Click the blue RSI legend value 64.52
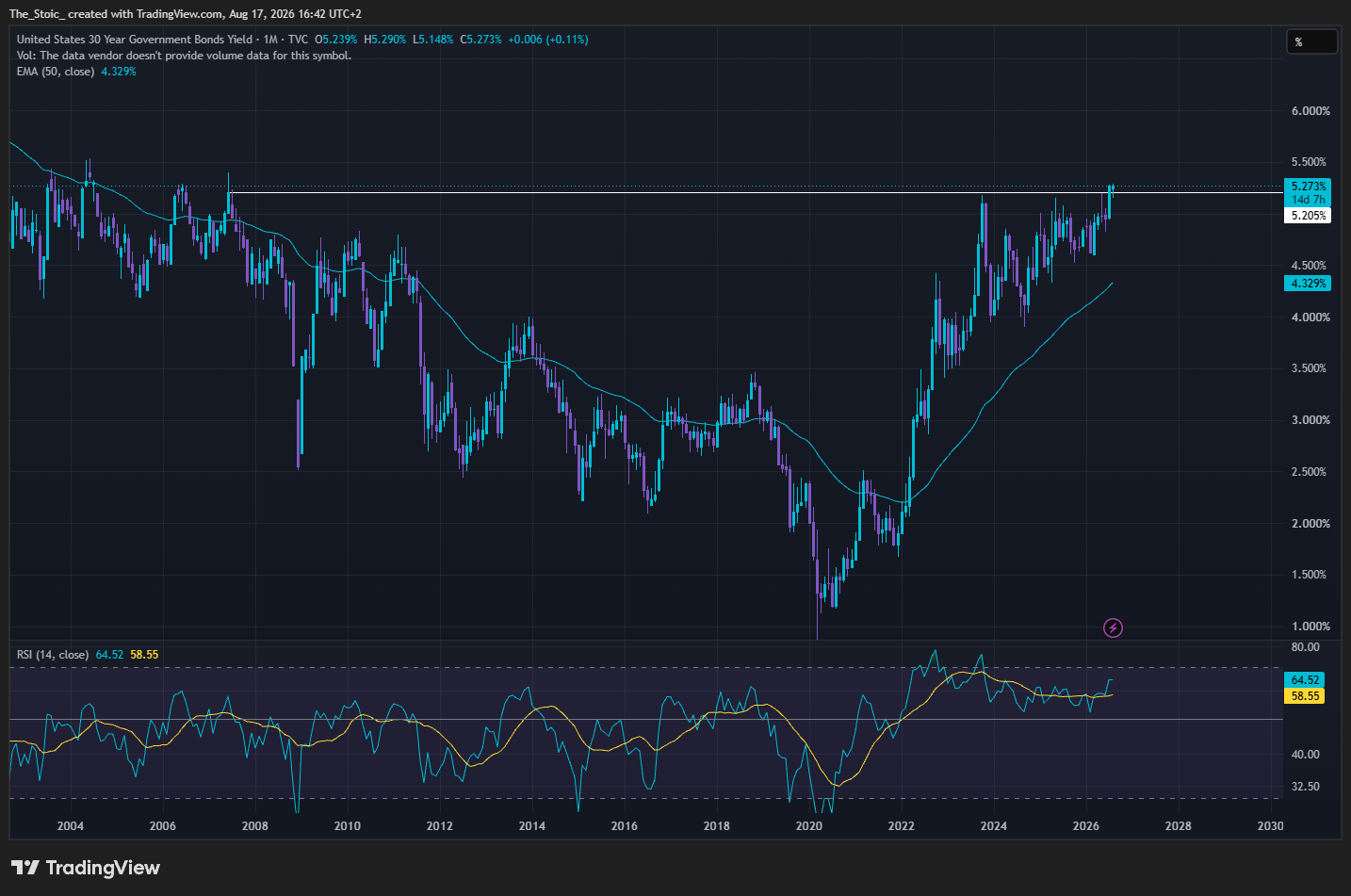 (109, 655)
